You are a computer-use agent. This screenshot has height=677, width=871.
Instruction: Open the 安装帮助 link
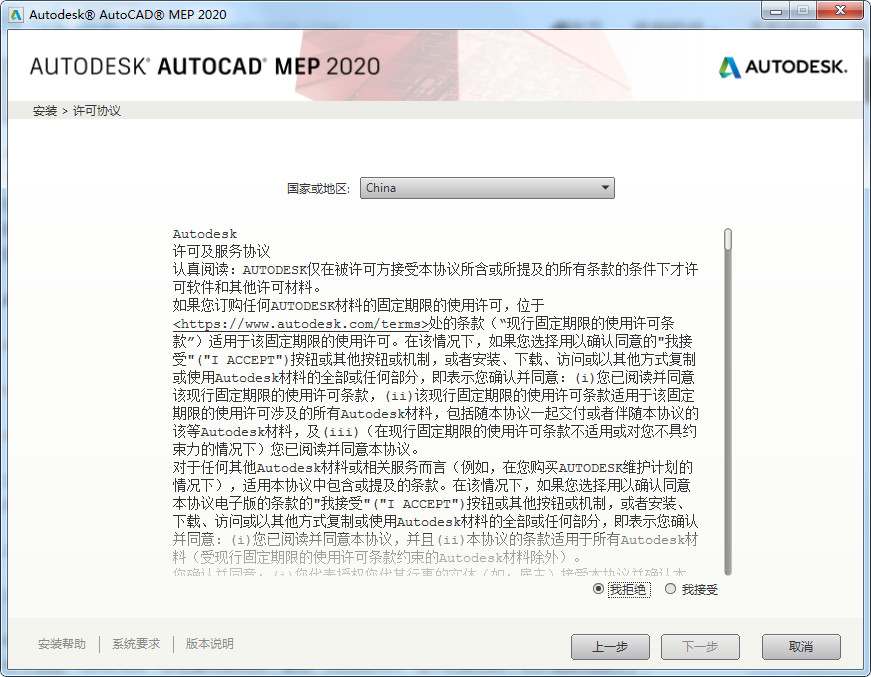pyautogui.click(x=62, y=644)
